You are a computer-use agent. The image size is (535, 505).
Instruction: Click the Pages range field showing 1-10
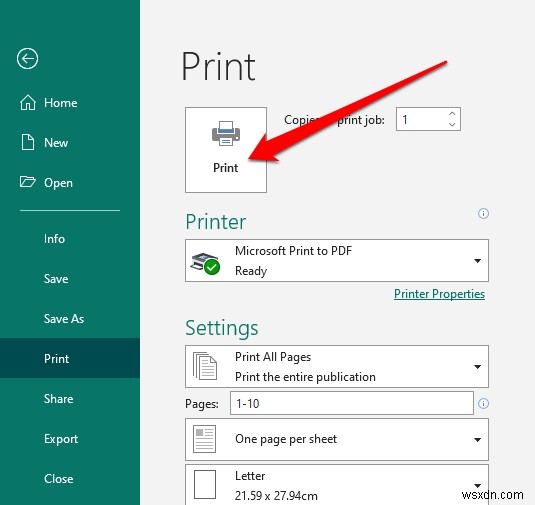point(352,403)
